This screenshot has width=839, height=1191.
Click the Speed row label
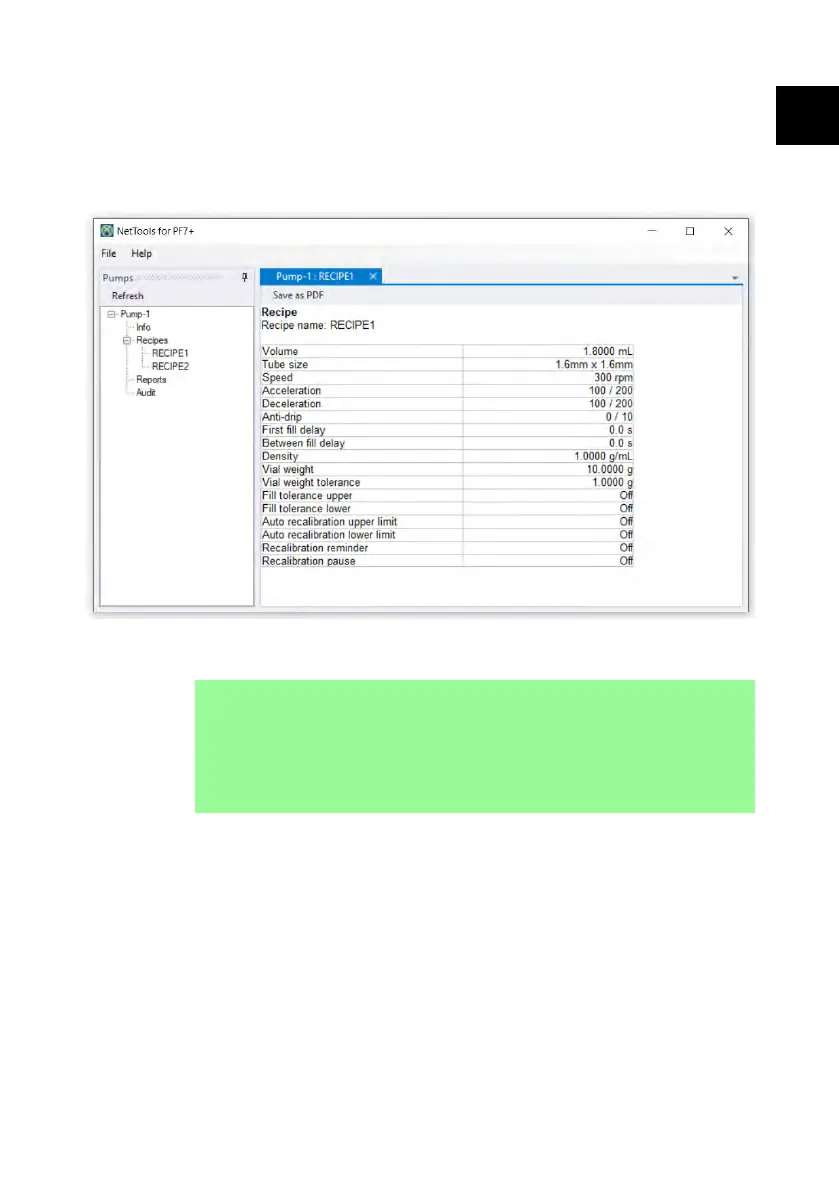[277, 378]
